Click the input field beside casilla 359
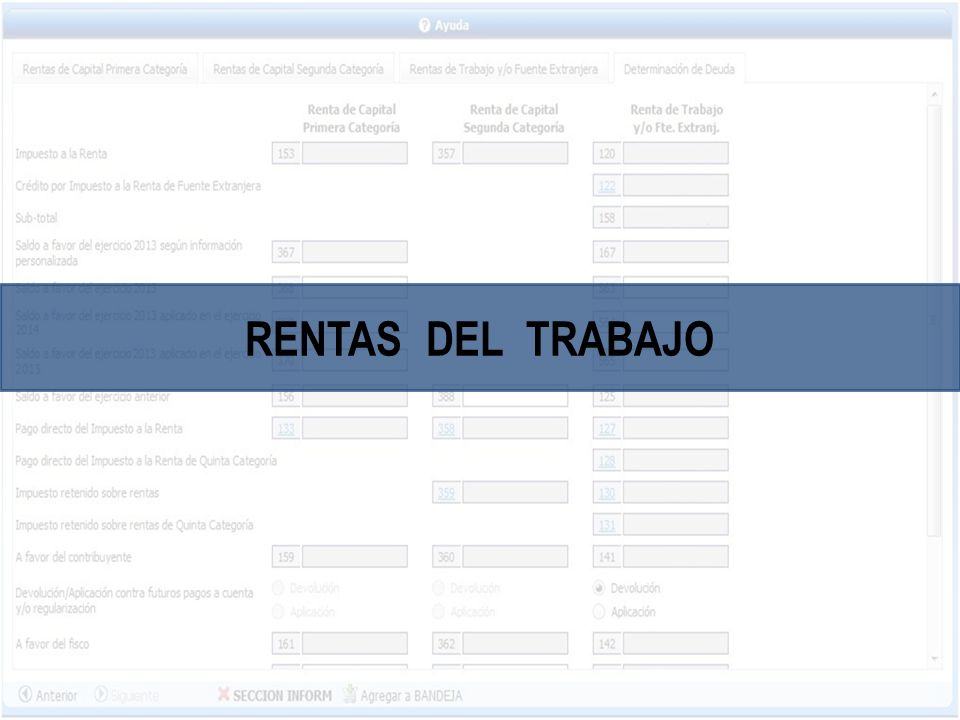Screen dimensions: 960x720 click(x=516, y=492)
